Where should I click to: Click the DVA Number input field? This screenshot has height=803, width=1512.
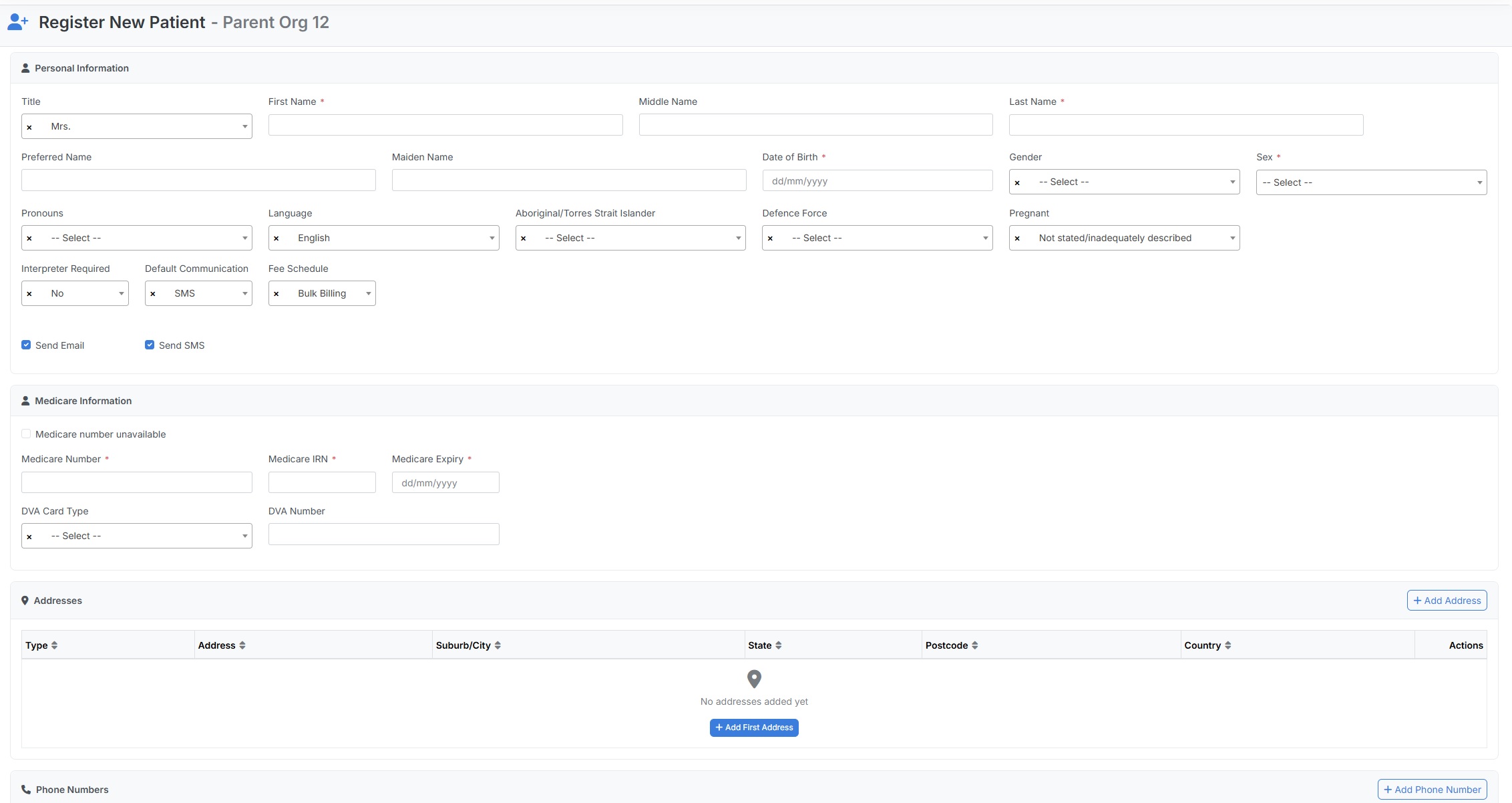coord(384,534)
